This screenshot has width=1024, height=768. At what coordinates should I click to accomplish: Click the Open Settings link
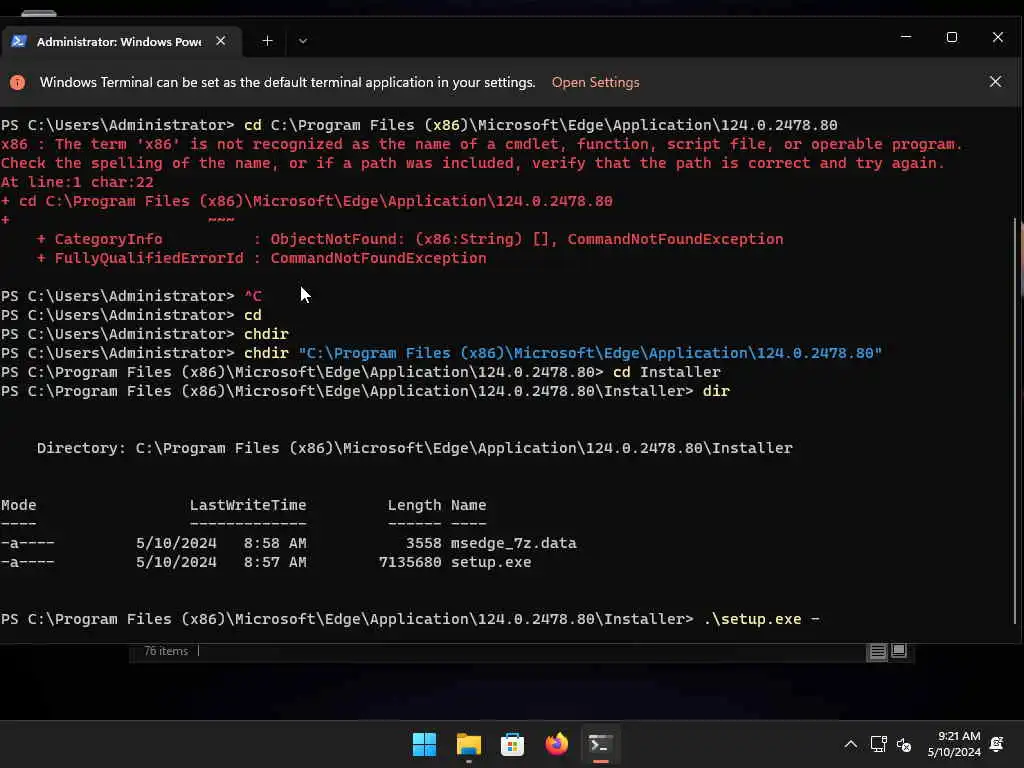(x=595, y=82)
